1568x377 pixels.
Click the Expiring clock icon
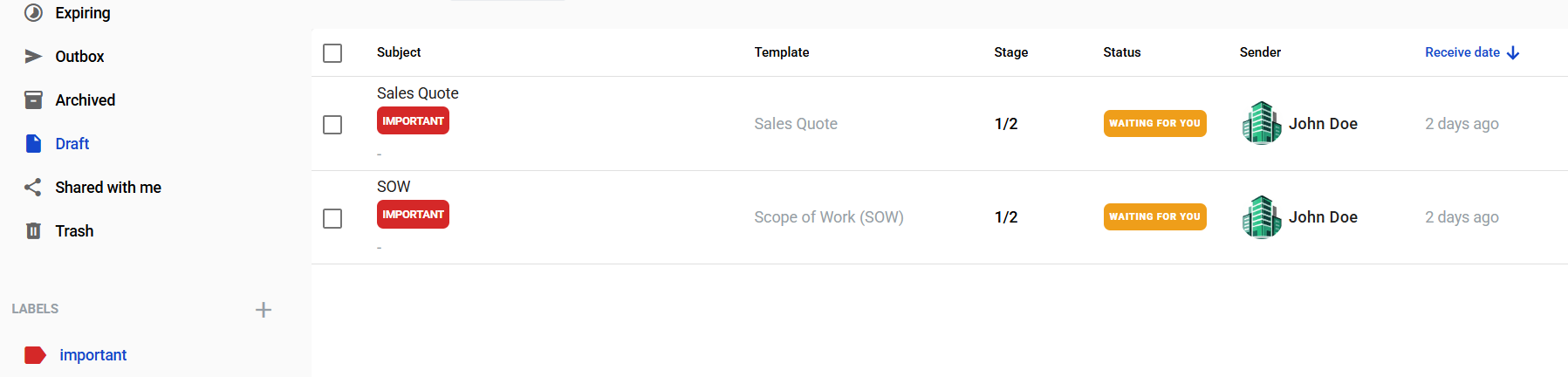pos(33,13)
